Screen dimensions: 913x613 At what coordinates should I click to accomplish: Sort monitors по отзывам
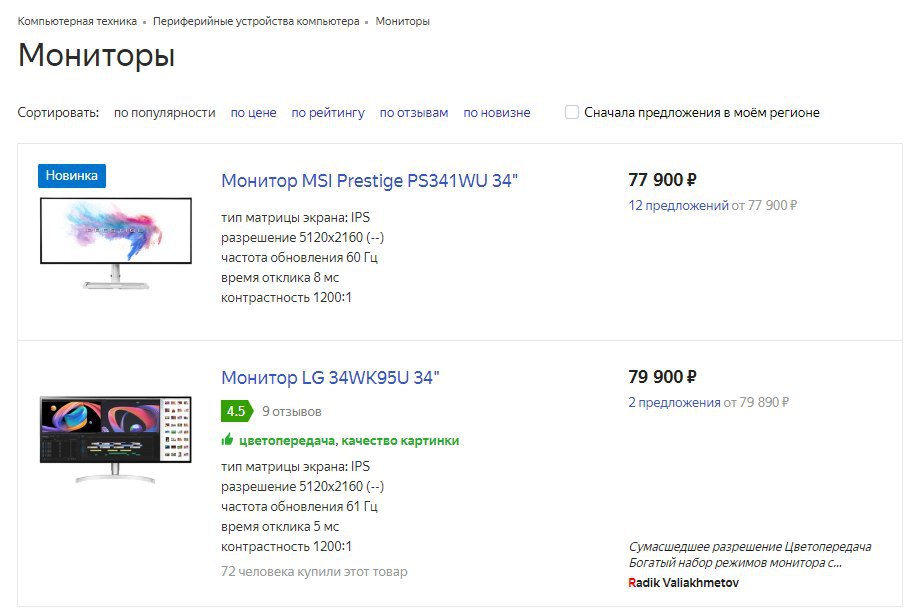tap(414, 112)
